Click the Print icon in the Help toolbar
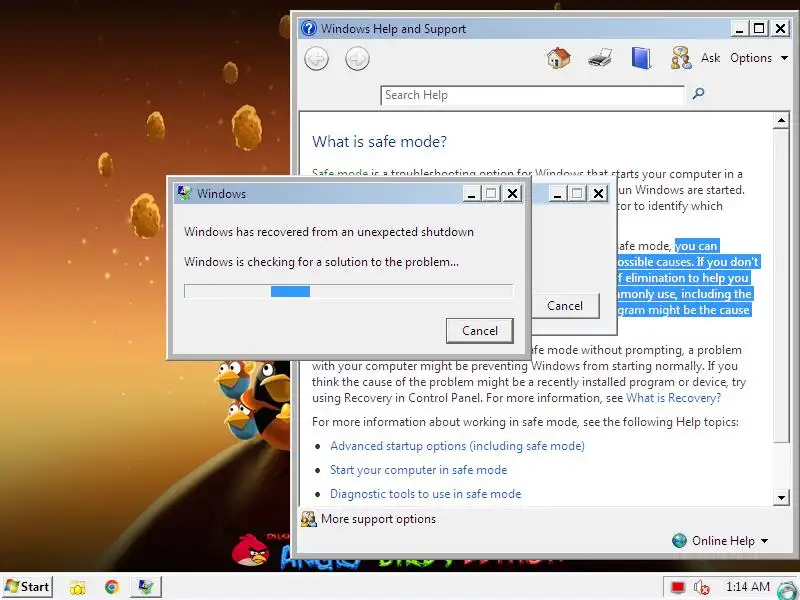The image size is (800, 600). 600,58
